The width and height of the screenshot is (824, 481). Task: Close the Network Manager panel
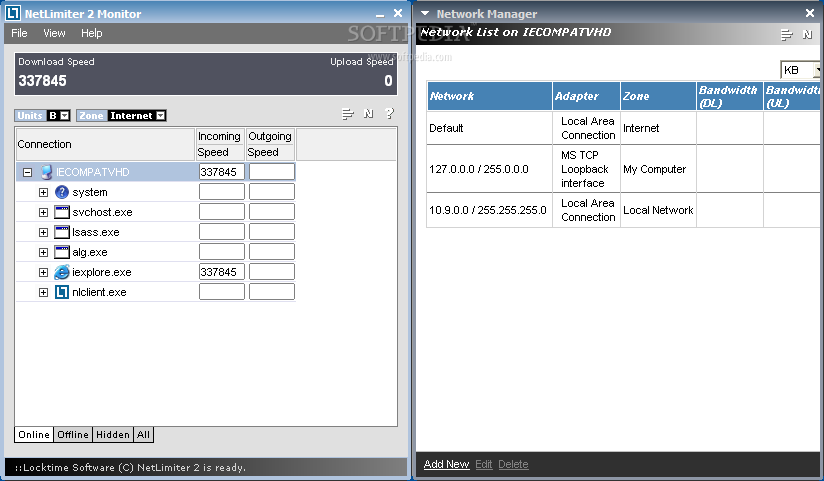click(x=810, y=13)
